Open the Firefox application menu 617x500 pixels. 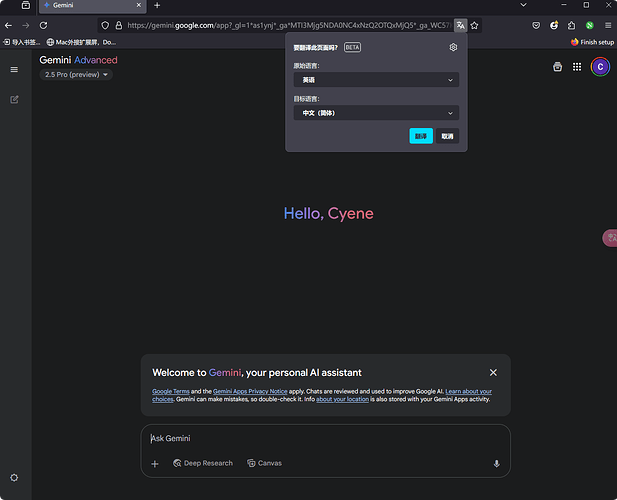click(608, 26)
